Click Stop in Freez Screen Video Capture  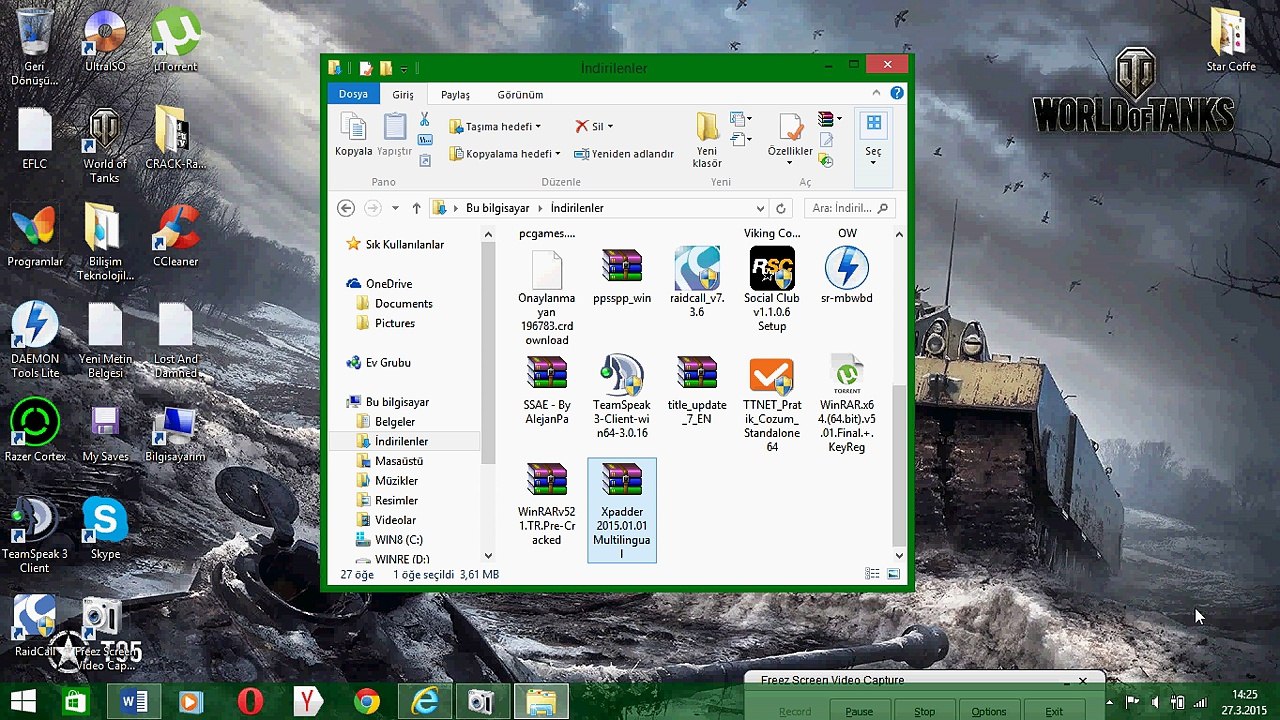point(924,711)
